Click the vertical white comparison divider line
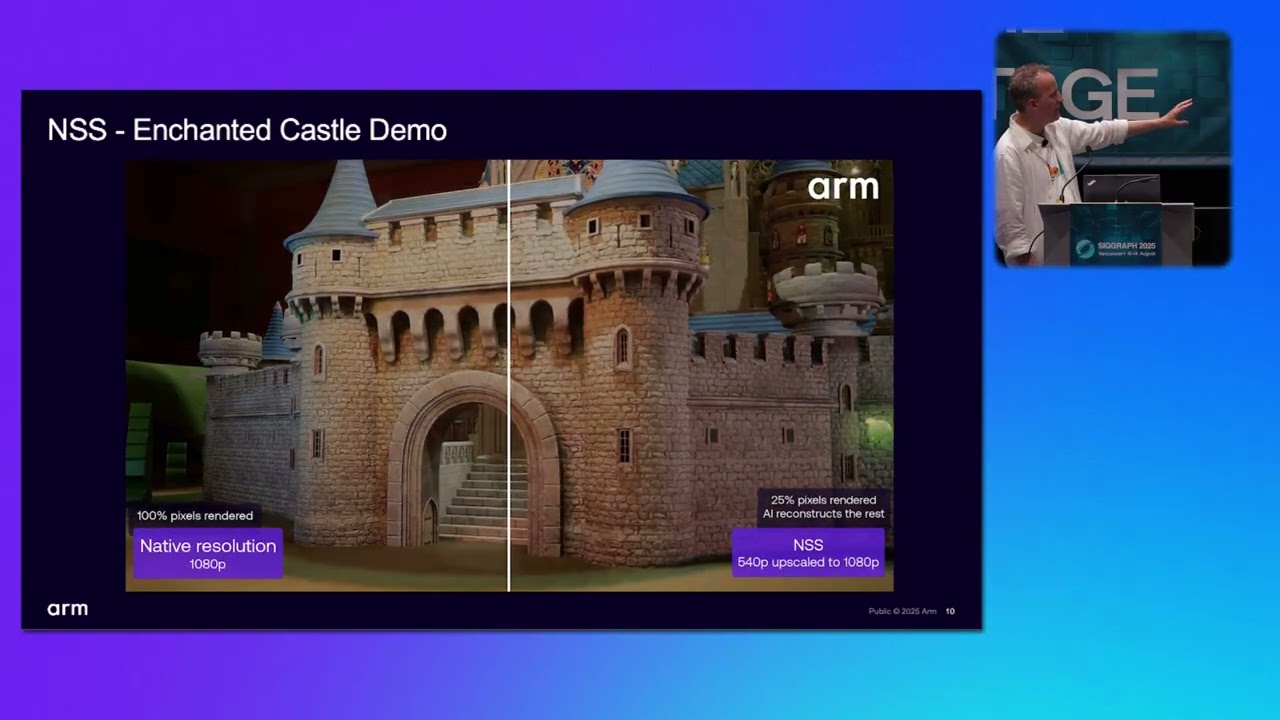 tap(509, 375)
